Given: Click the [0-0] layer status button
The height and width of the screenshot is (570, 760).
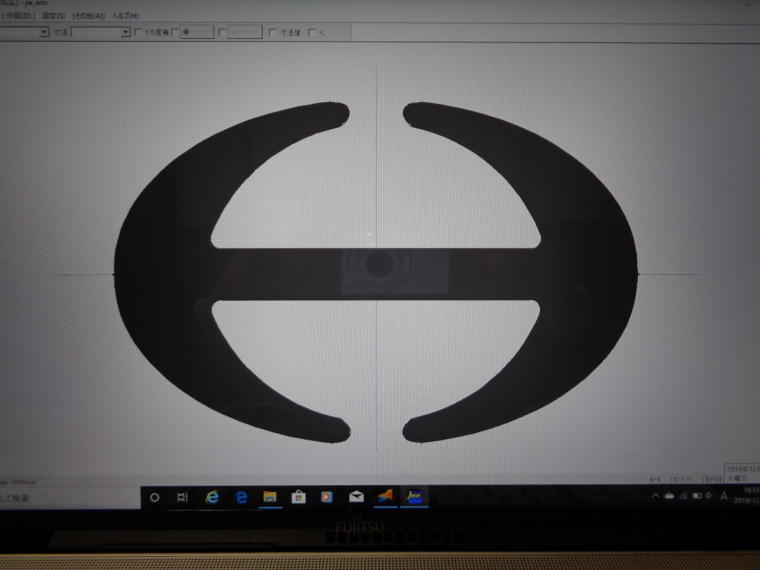Looking at the screenshot, I should click(x=712, y=479).
